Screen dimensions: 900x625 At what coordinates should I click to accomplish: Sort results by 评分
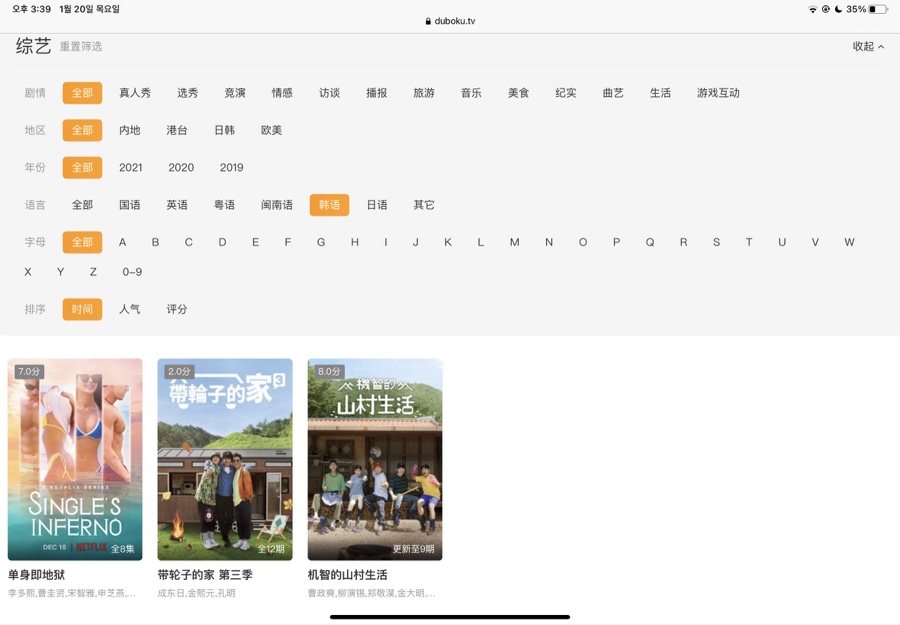point(177,309)
